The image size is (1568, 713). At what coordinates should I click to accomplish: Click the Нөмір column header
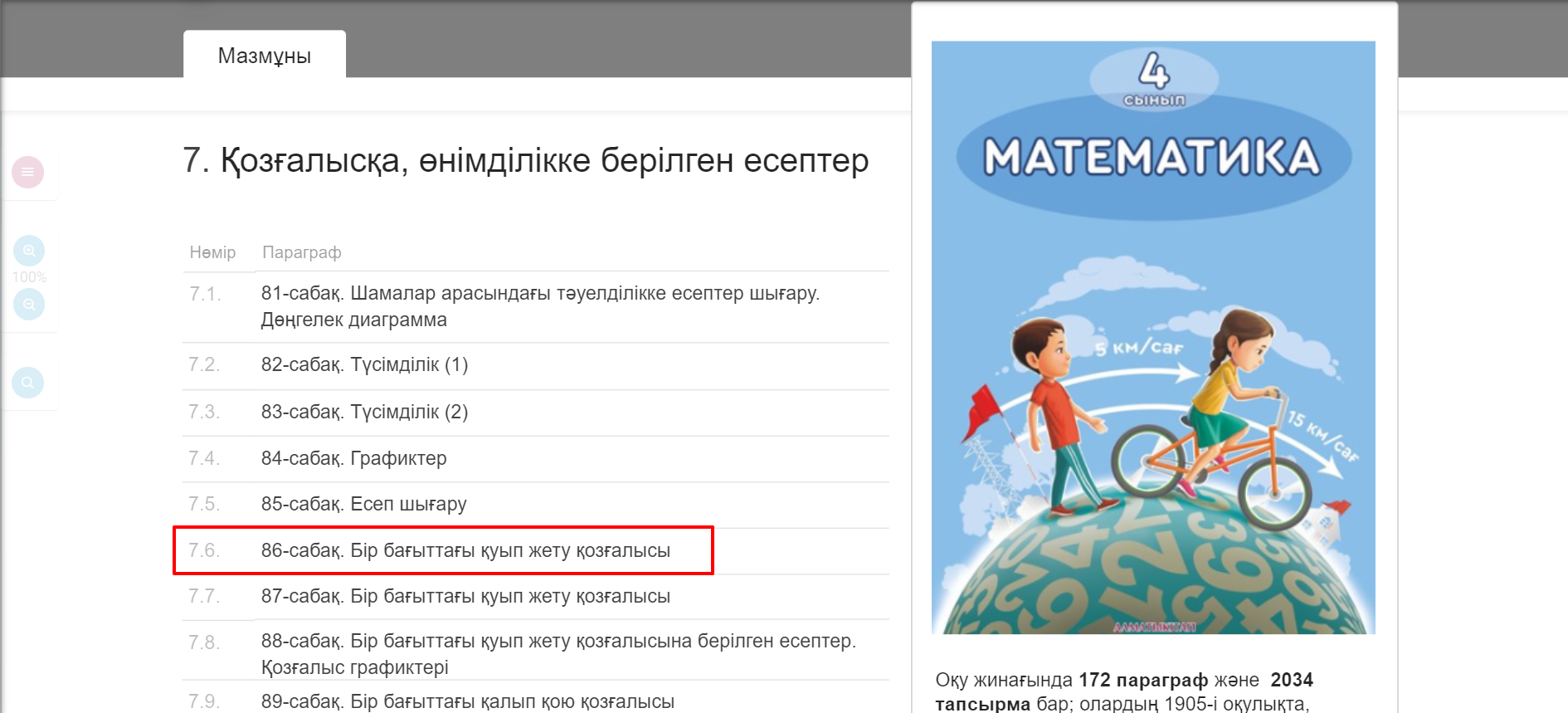(x=212, y=252)
